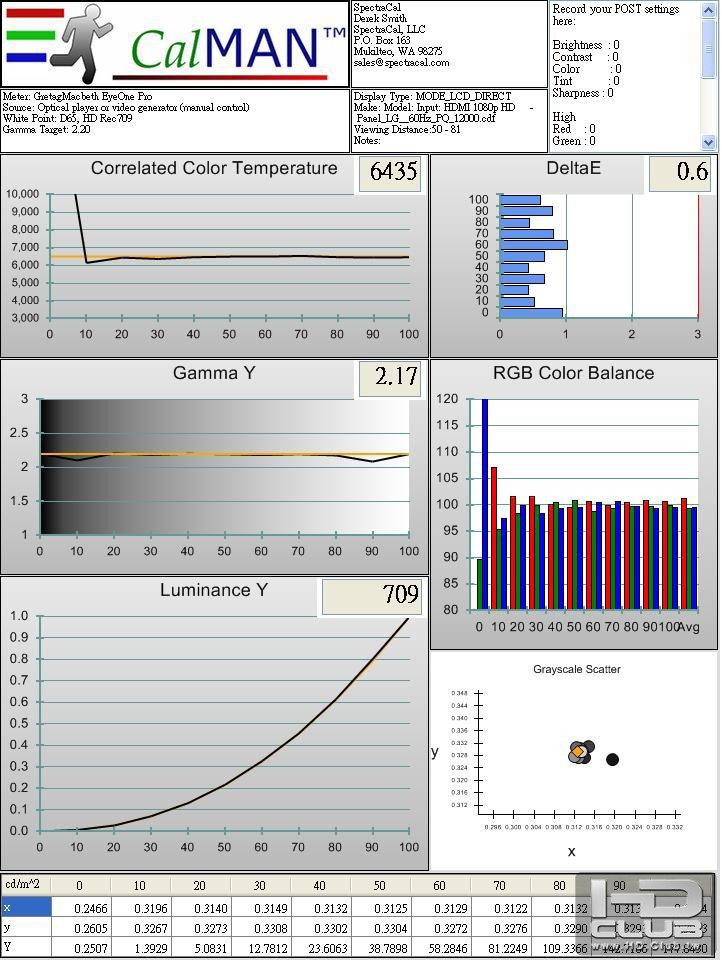Click the running man figure in logo
Screen dimensions: 722x961
pyautogui.click(x=82, y=43)
